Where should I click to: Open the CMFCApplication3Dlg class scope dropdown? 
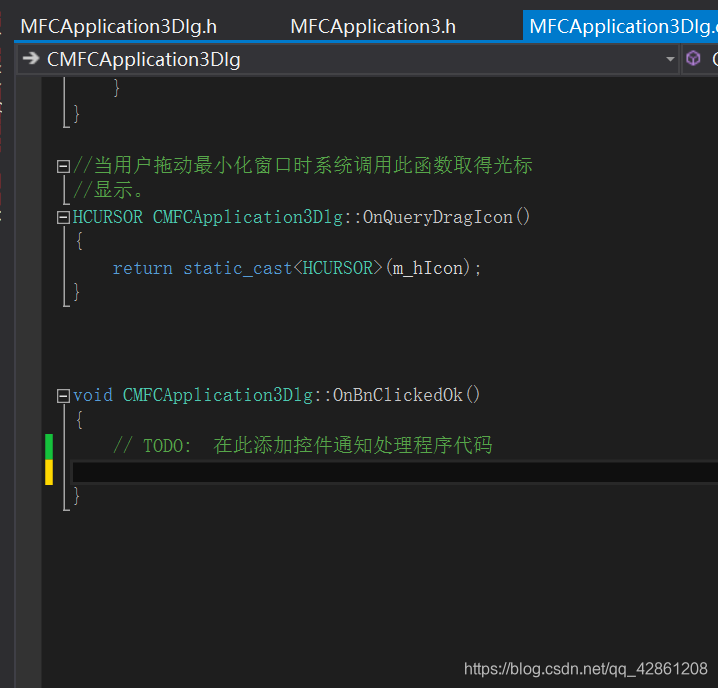tap(348, 60)
